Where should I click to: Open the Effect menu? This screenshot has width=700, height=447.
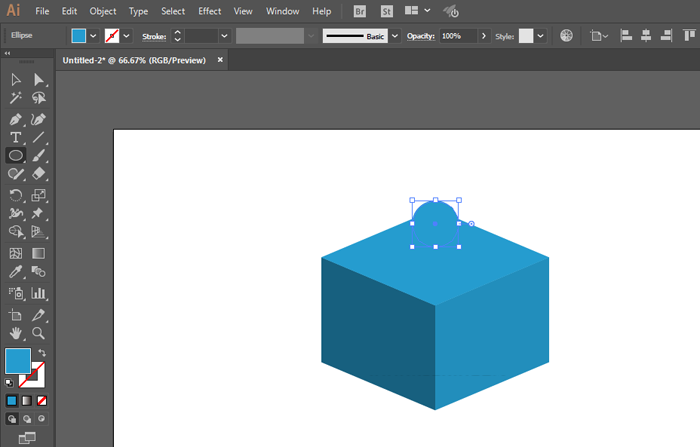tap(209, 11)
